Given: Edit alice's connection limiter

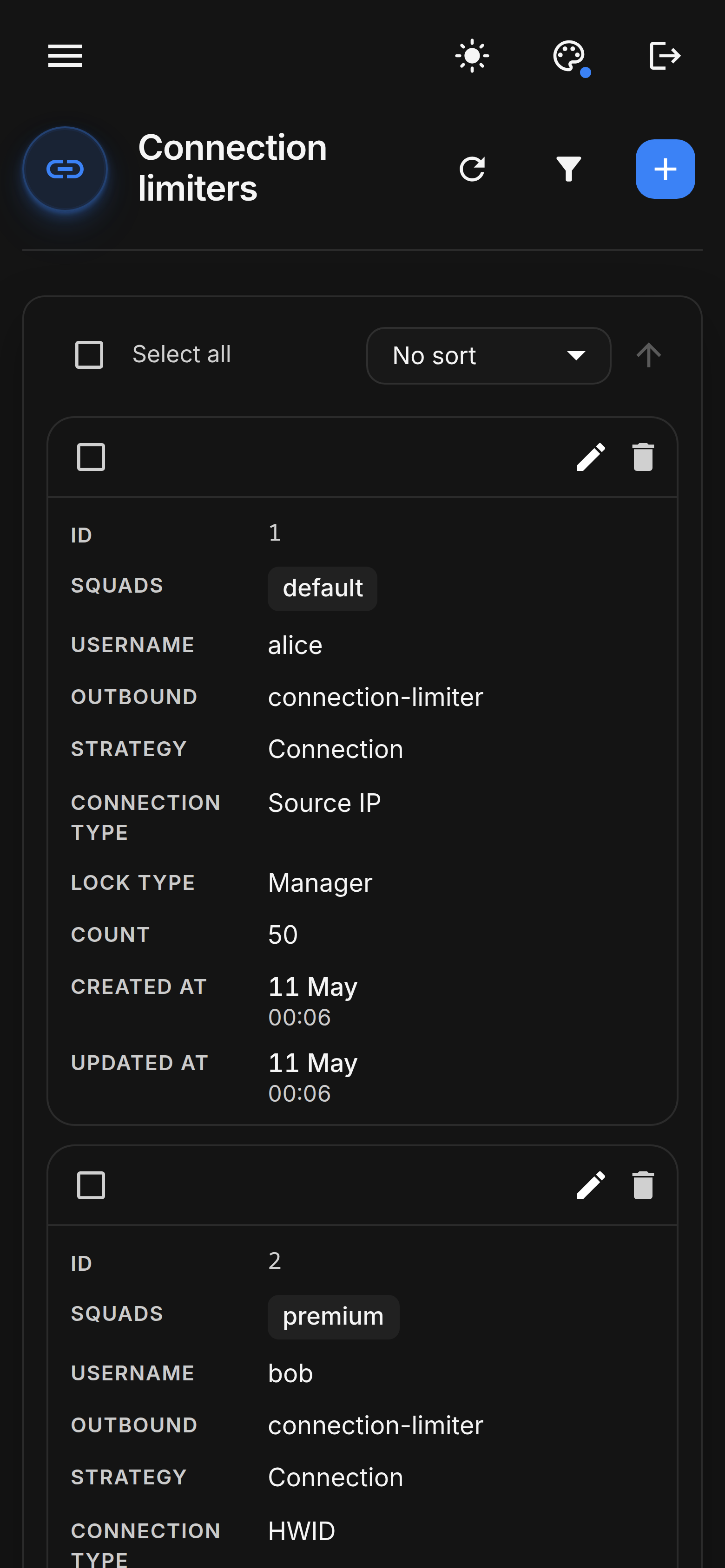Looking at the screenshot, I should click(x=591, y=457).
